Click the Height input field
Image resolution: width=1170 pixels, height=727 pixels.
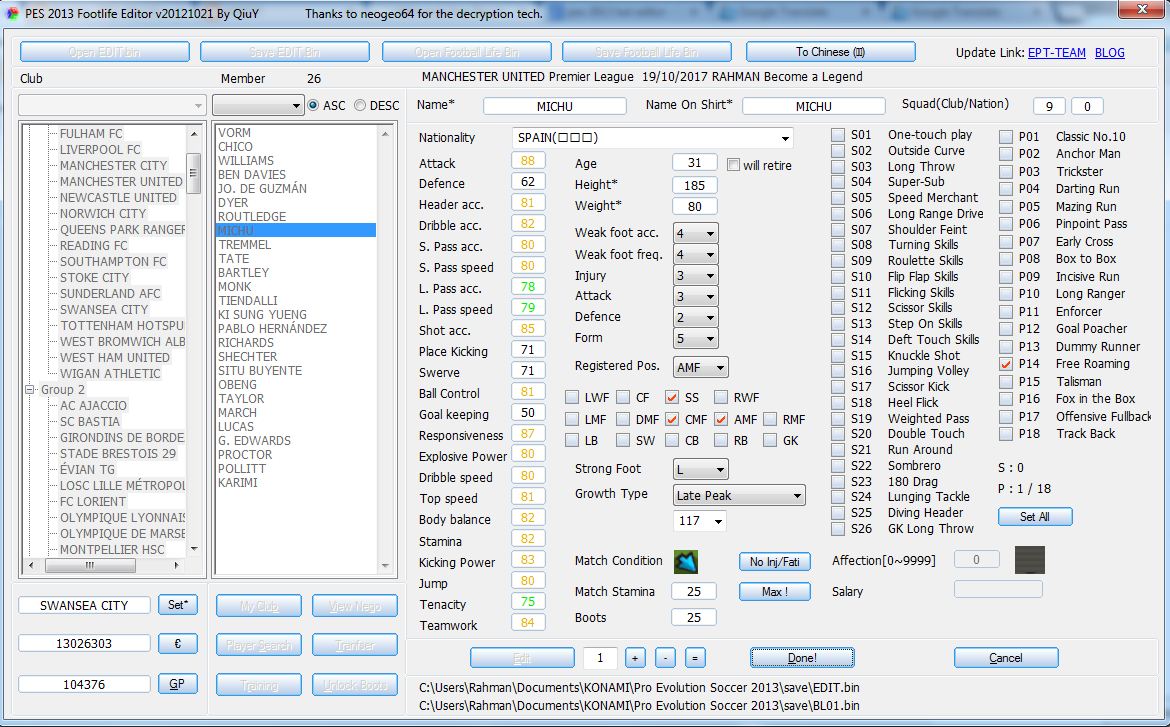695,185
